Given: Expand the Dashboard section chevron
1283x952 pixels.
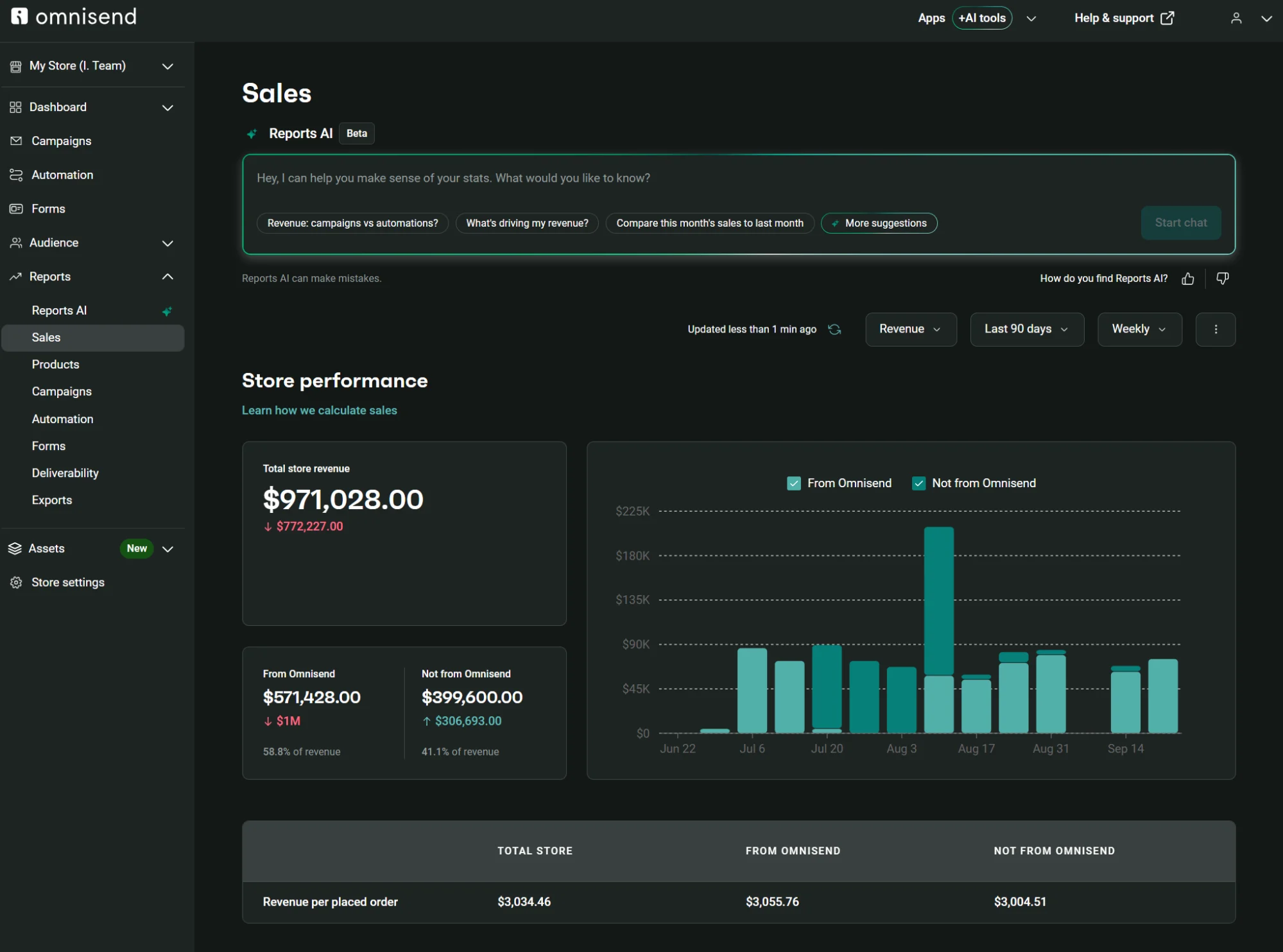Looking at the screenshot, I should pos(168,107).
